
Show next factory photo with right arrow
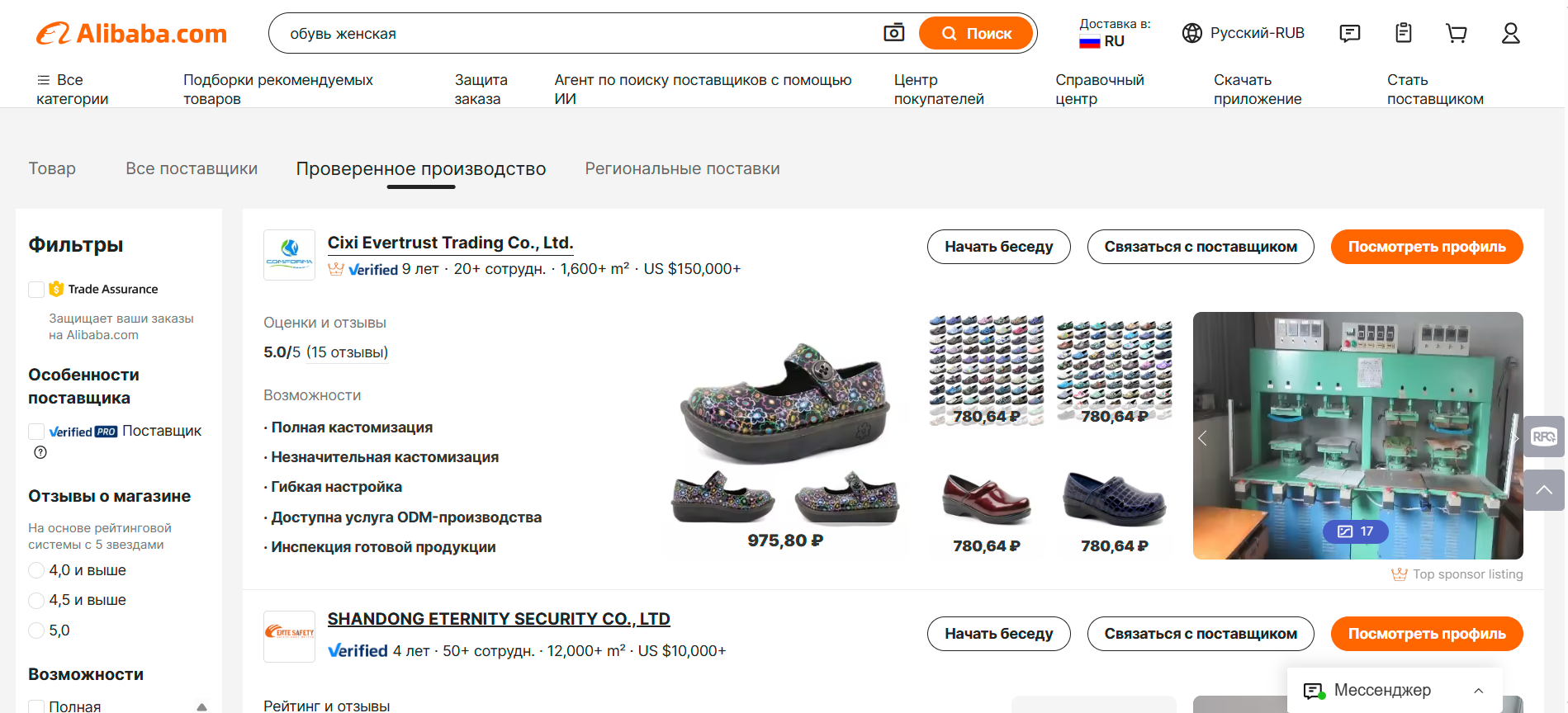tap(1514, 438)
